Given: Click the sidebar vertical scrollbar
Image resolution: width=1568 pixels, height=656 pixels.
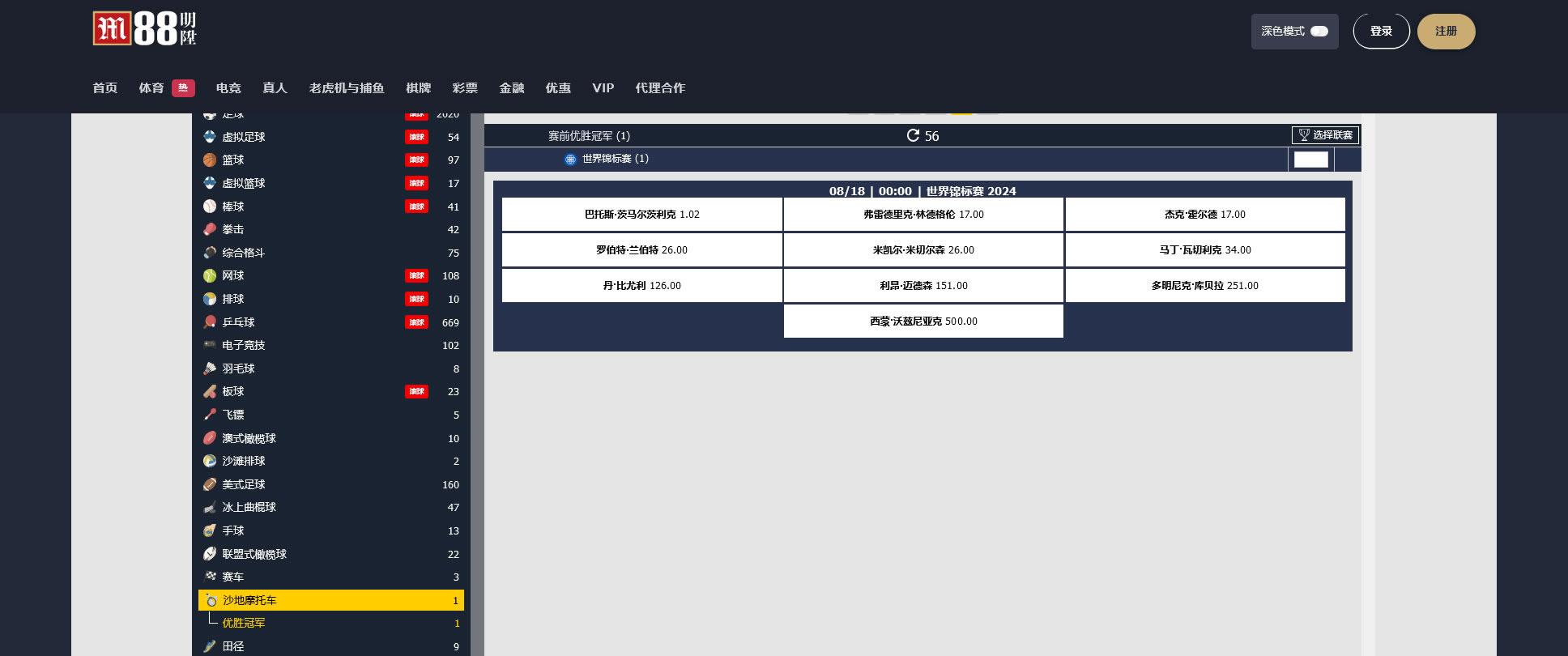Looking at the screenshot, I should [477, 385].
